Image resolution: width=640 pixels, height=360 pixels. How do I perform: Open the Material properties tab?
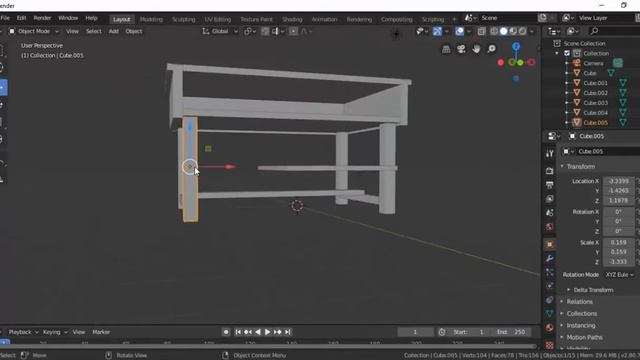pyautogui.click(x=550, y=327)
